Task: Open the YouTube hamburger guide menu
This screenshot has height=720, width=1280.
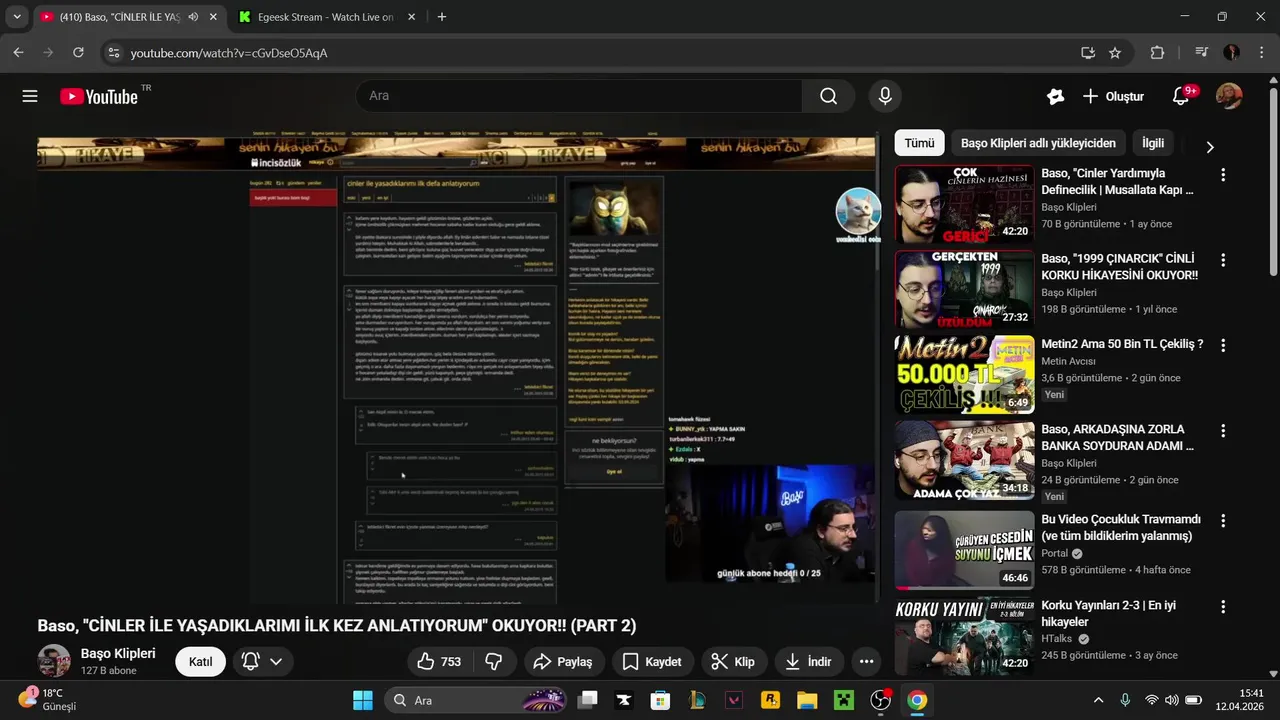Action: 30,96
